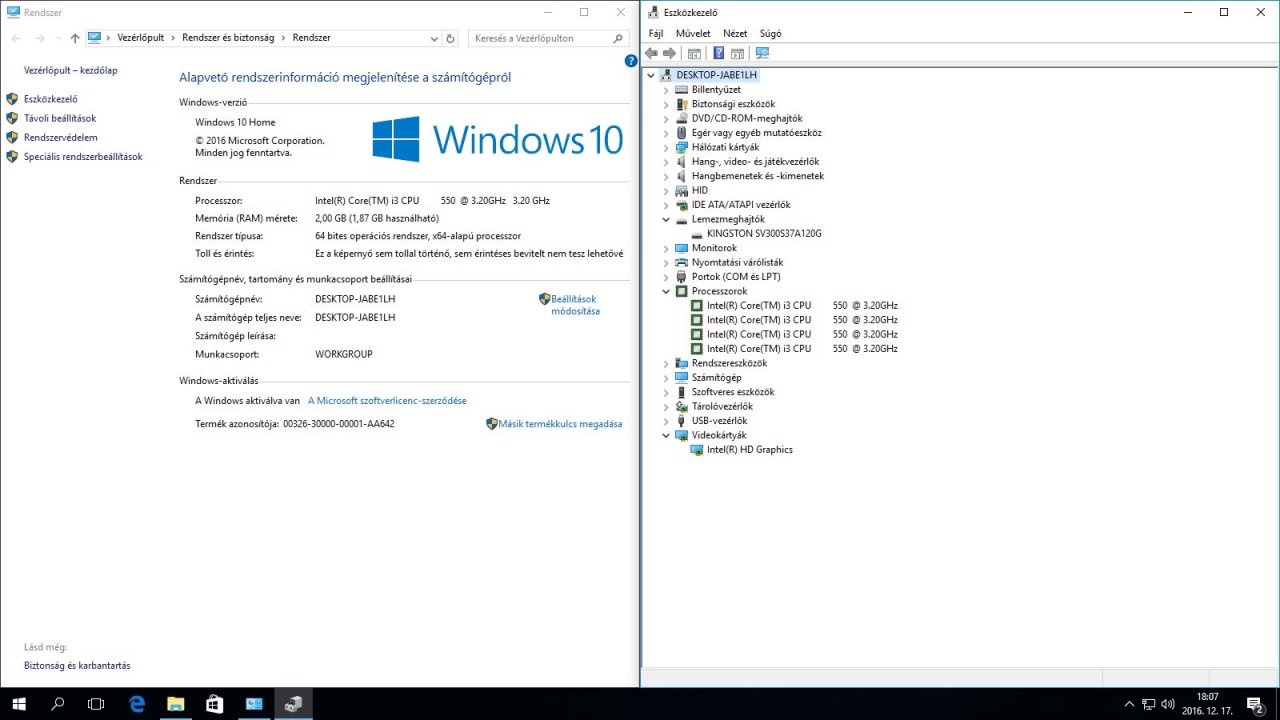Click the up arrow in Rendszer window navigation
The height and width of the screenshot is (720, 1280).
(x=75, y=38)
